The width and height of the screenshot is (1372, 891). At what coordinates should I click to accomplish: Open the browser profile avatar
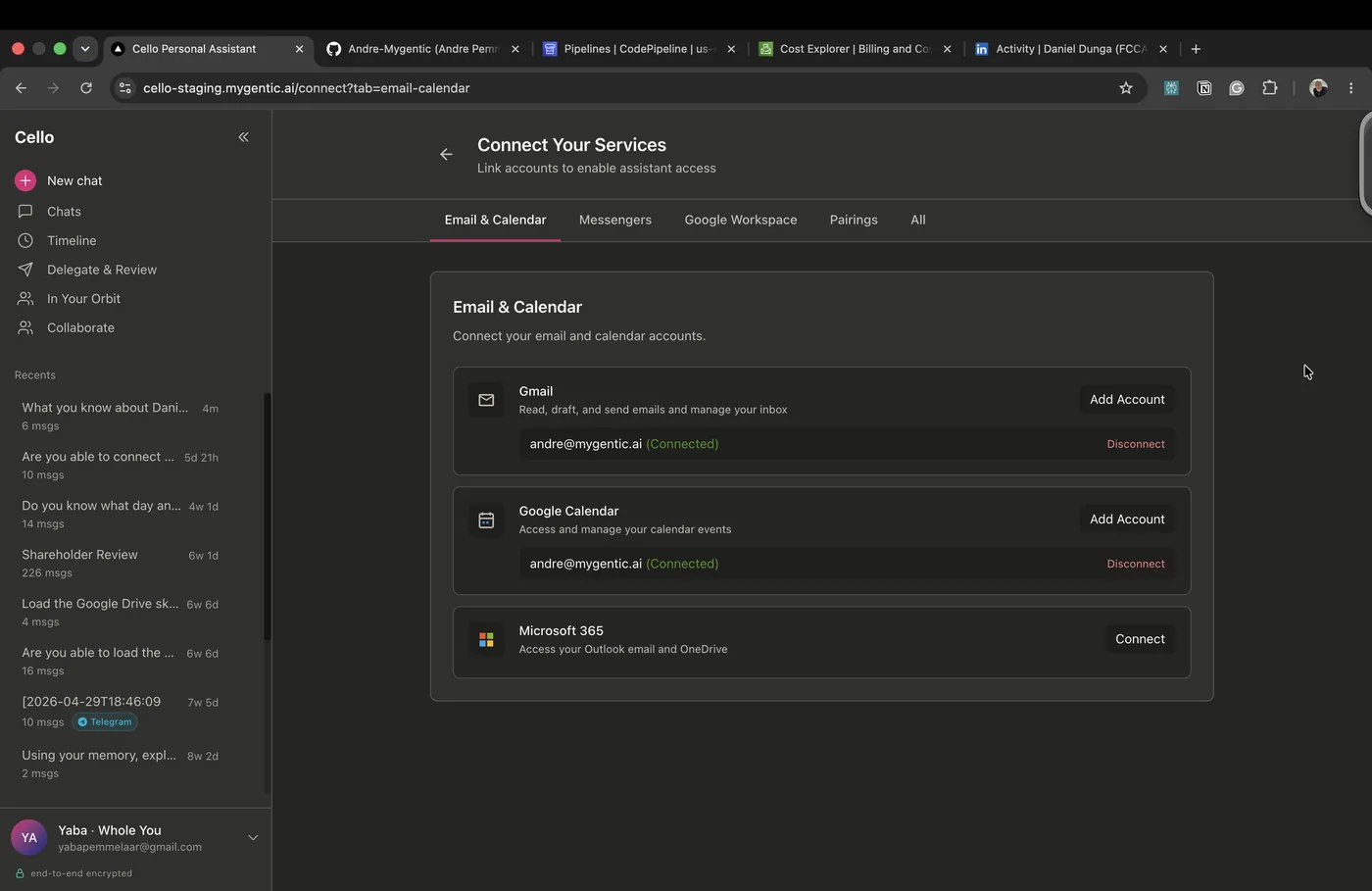[x=1318, y=88]
